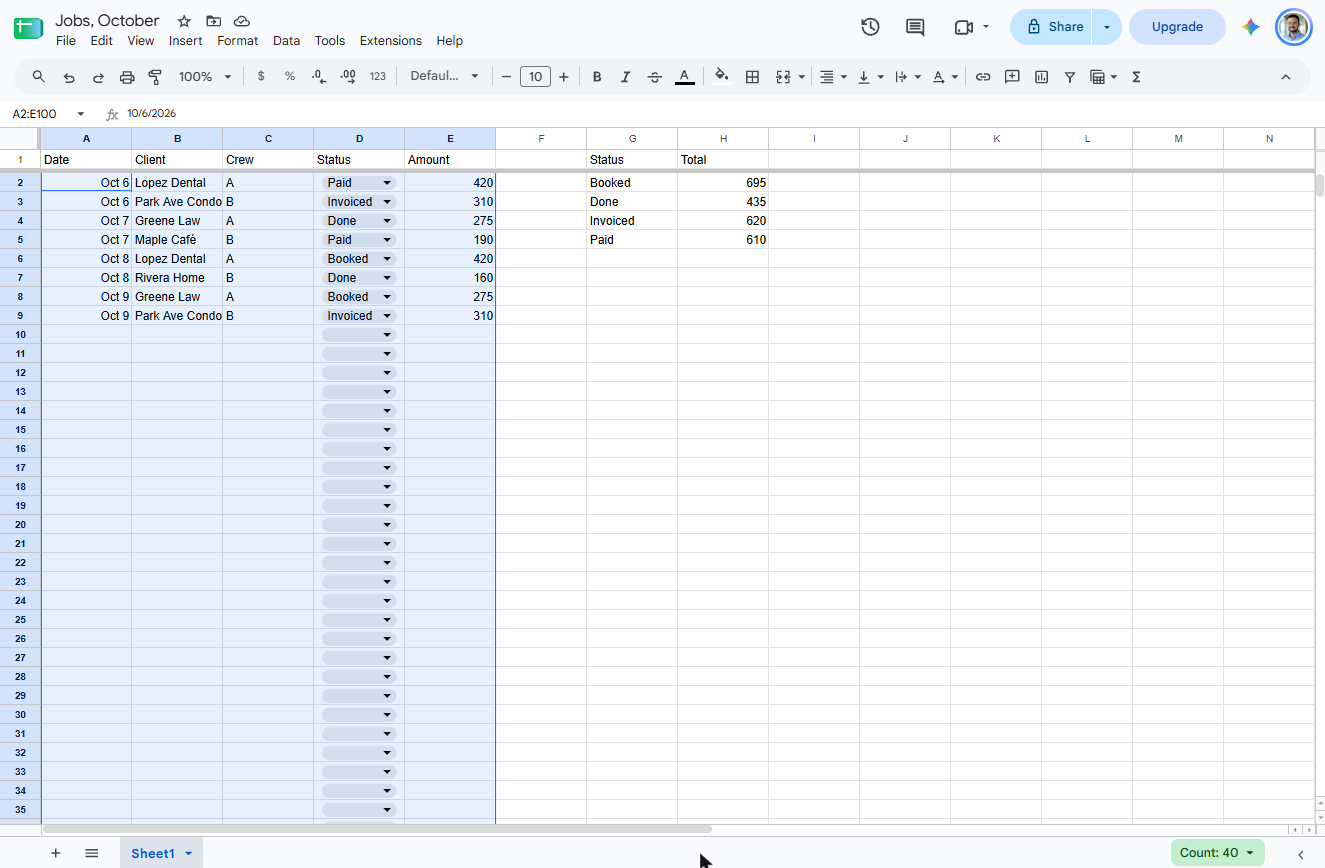
Task: Open the functions sigma icon
Action: pos(1136,77)
